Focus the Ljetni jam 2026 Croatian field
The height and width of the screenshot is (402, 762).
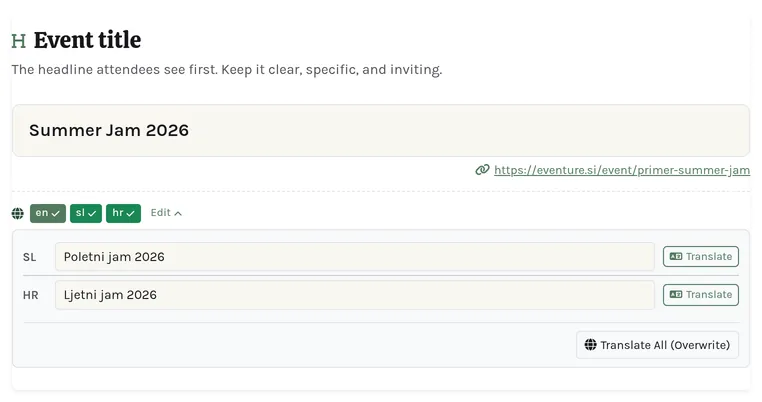pos(355,295)
